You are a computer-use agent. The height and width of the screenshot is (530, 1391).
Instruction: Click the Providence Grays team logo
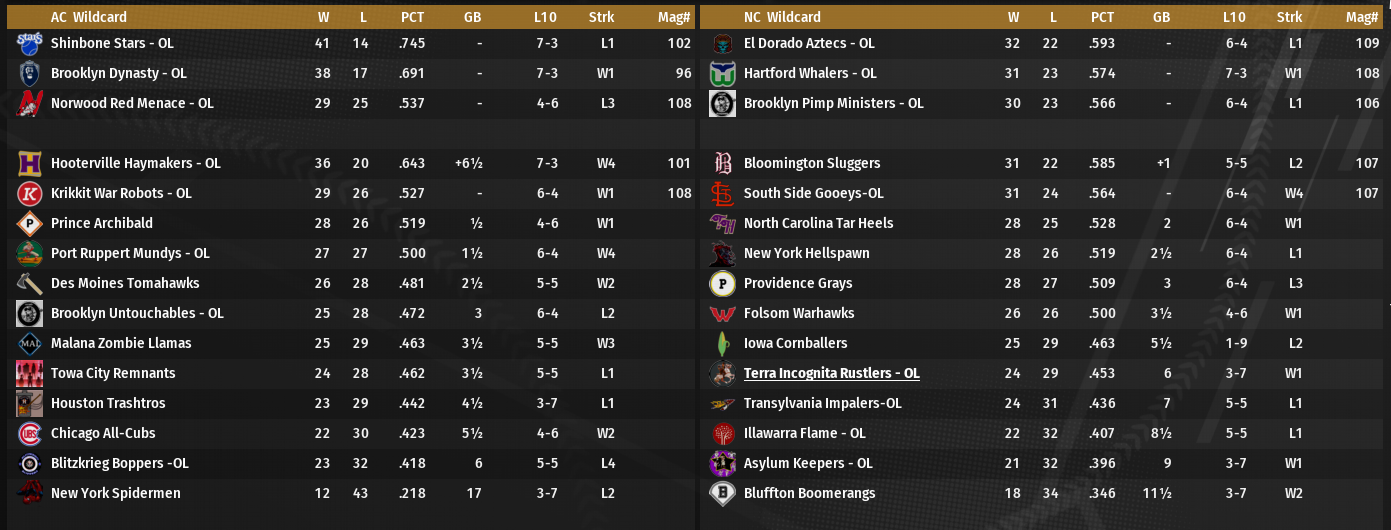point(722,284)
